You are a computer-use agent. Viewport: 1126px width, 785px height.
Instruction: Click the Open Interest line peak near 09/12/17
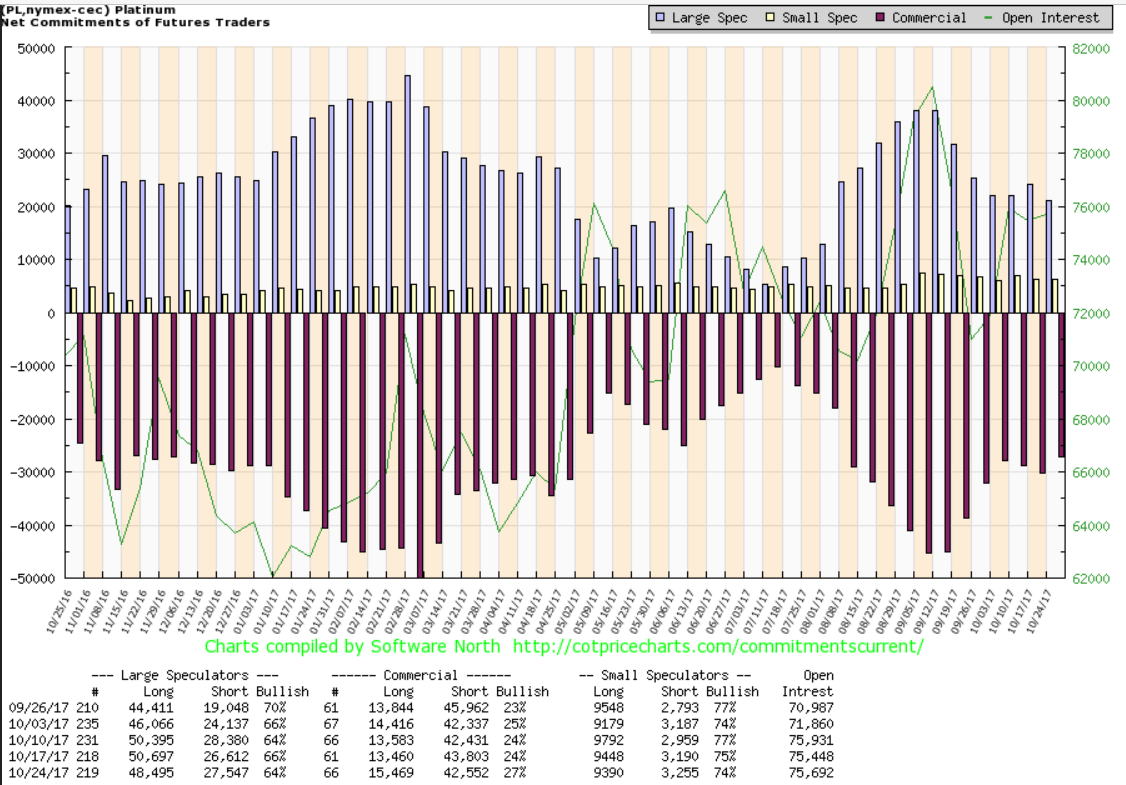click(932, 87)
